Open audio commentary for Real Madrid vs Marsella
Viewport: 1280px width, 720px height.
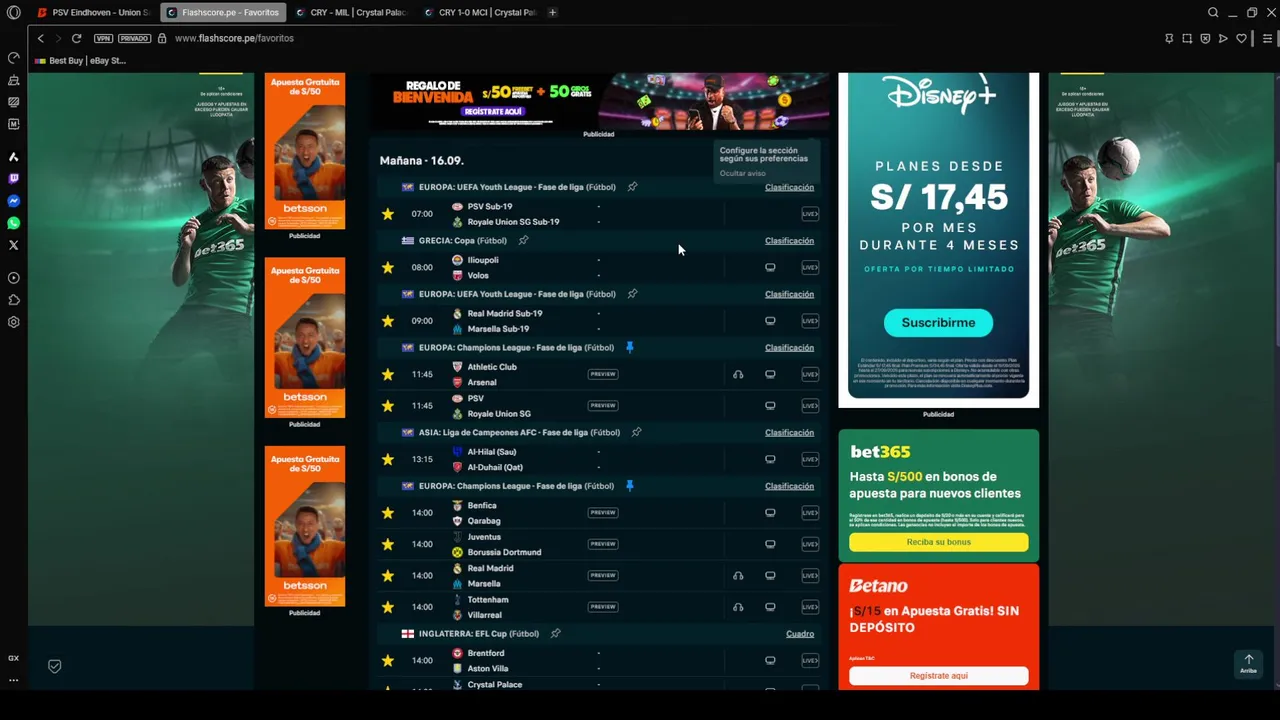tap(738, 575)
